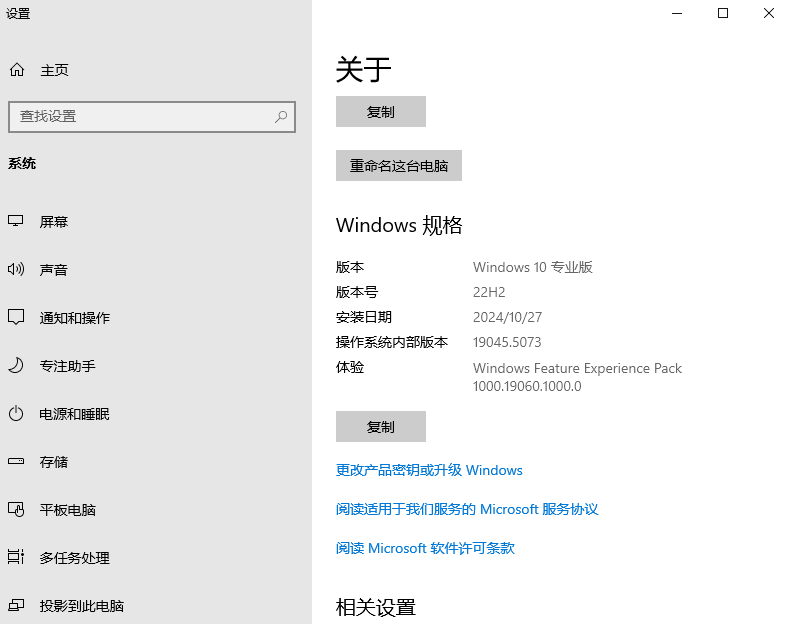Click the 复制 button under 关于

[381, 111]
